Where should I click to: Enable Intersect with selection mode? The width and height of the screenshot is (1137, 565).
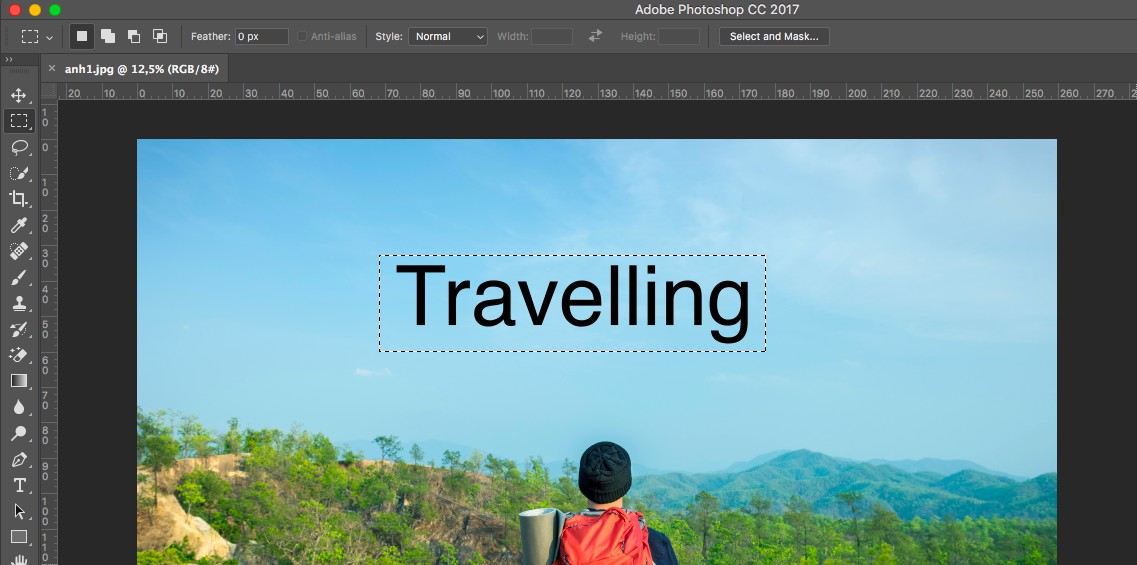[x=160, y=36]
